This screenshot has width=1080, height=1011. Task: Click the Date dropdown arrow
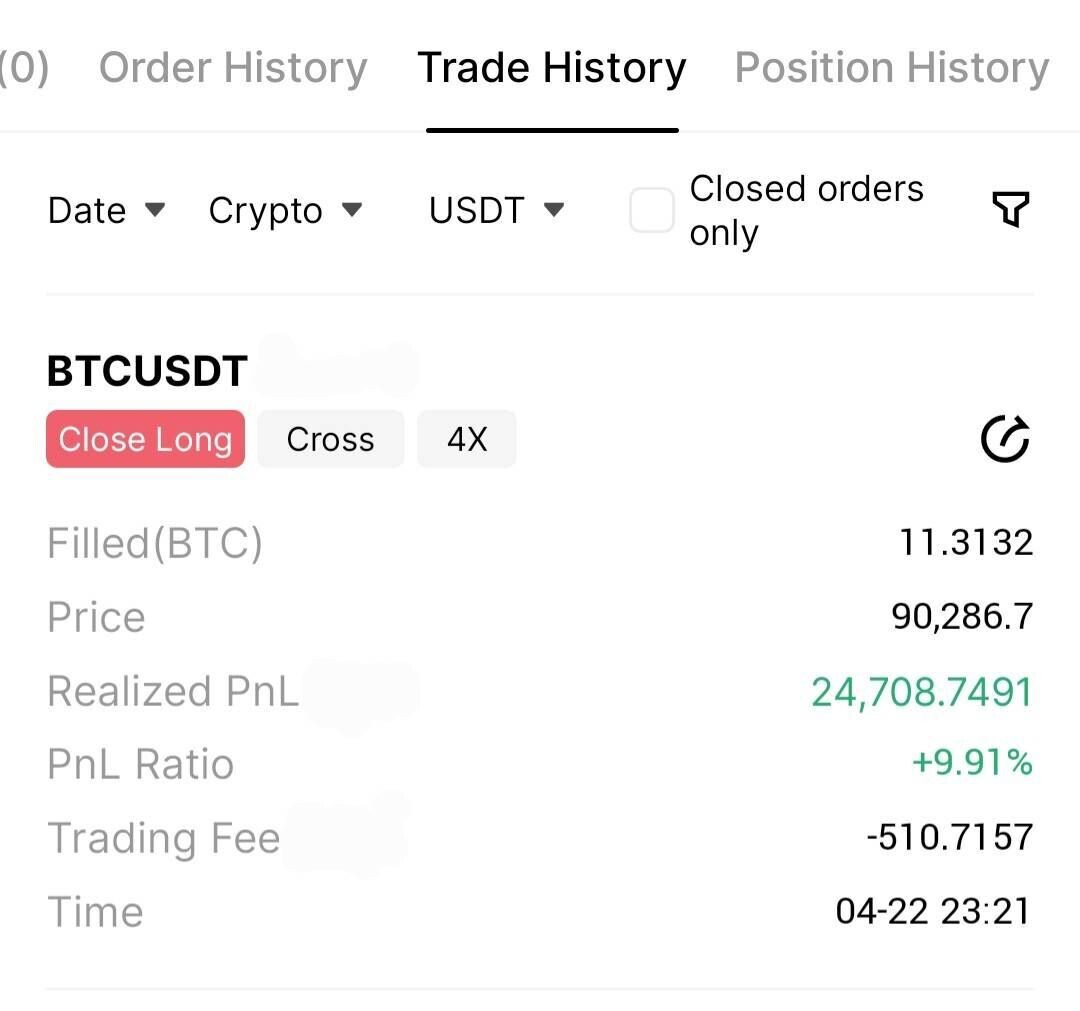coord(154,210)
